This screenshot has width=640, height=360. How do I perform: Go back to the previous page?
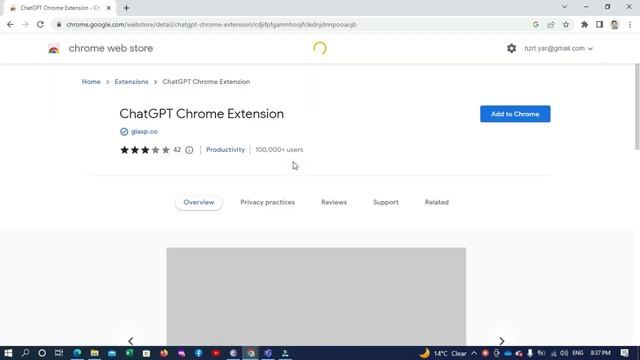tap(10, 24)
